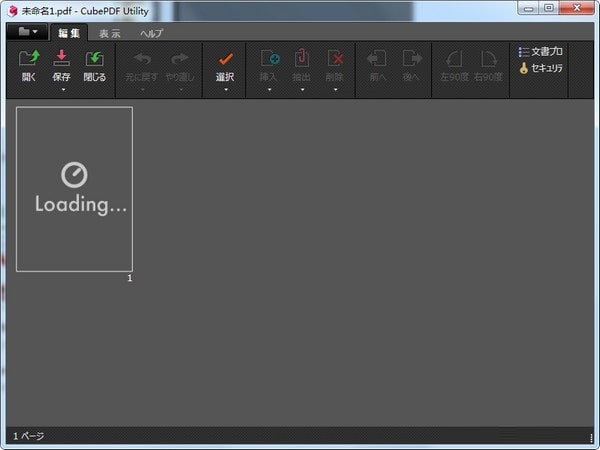The height and width of the screenshot is (450, 600).
Task: Expand the やり直し dropdown arrow
Action: (x=181, y=90)
